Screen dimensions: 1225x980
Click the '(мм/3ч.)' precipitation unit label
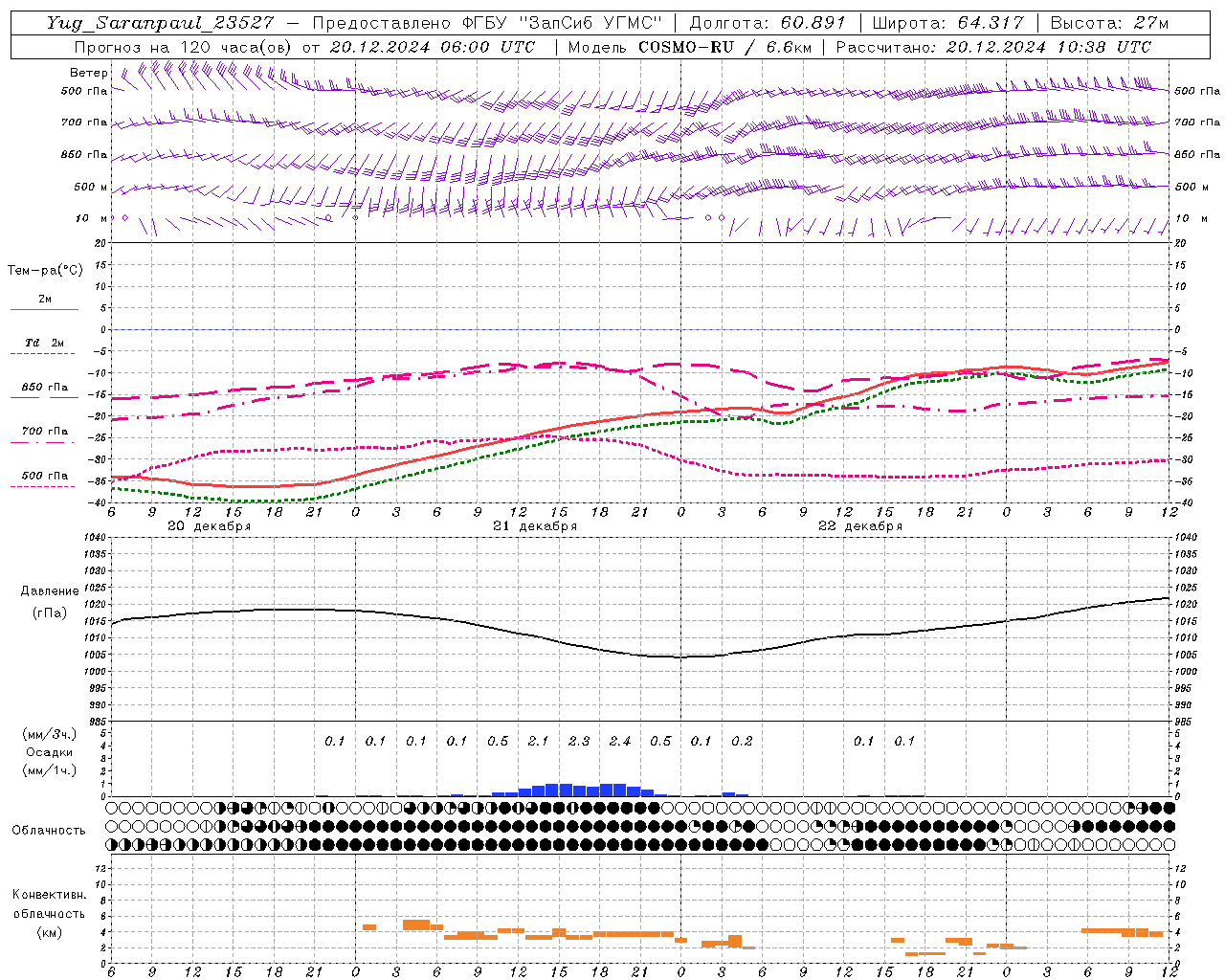click(50, 734)
